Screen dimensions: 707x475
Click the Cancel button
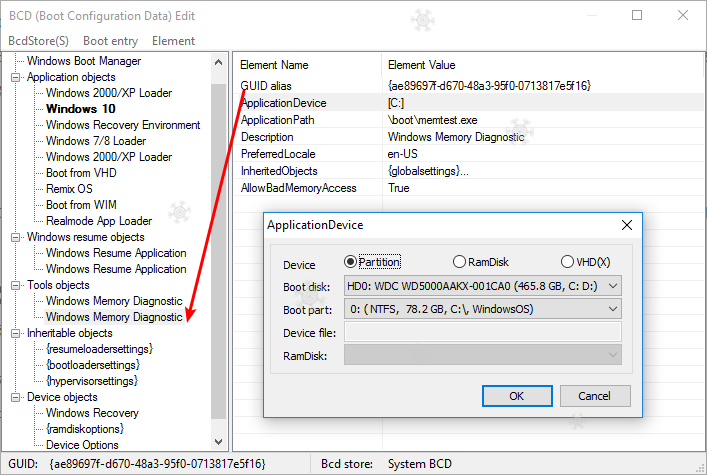(595, 396)
